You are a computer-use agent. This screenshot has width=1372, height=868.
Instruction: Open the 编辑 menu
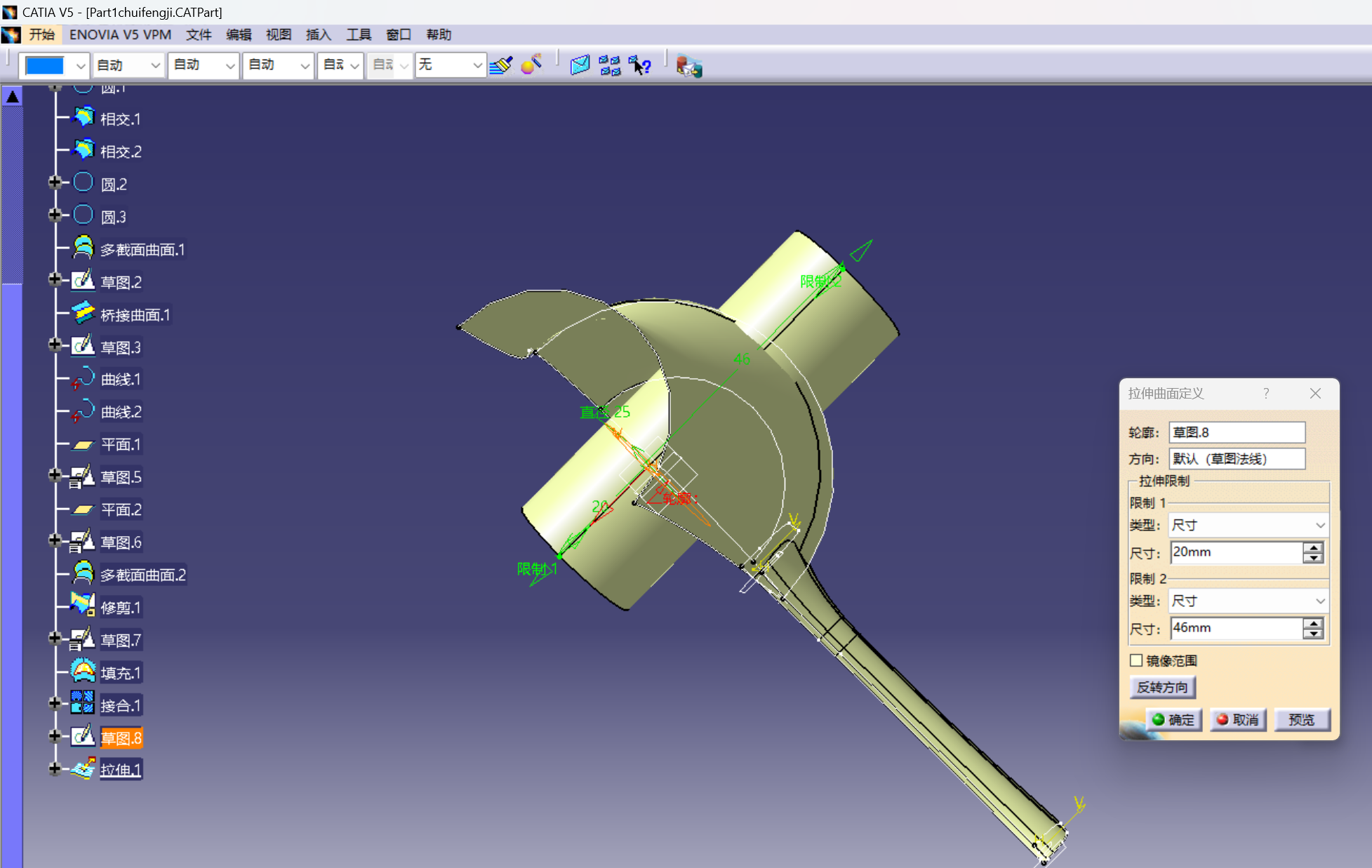[x=239, y=34]
